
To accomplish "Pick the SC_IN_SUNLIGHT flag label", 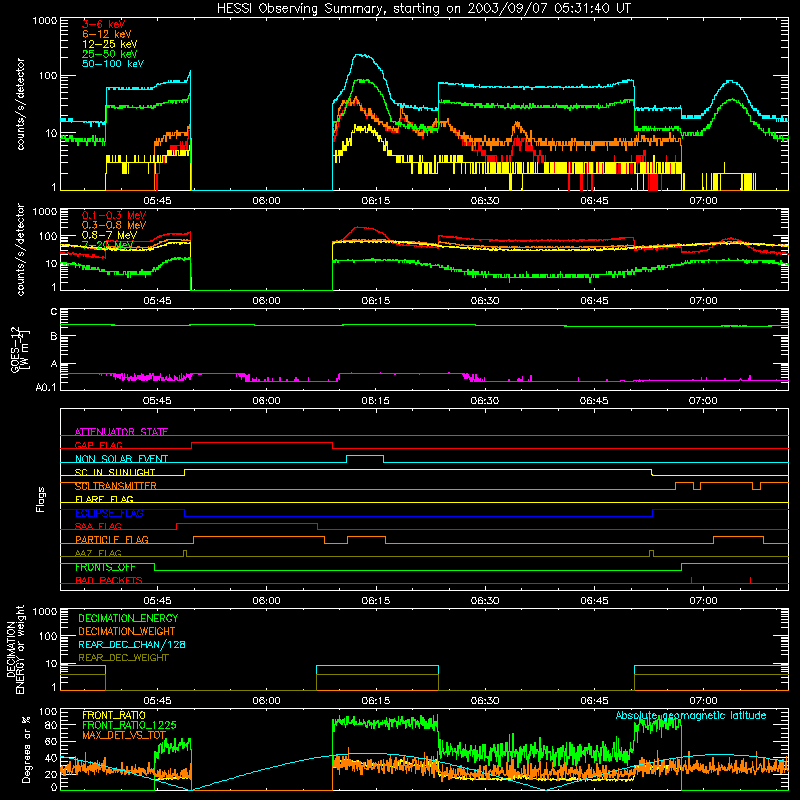I will click(x=115, y=472).
